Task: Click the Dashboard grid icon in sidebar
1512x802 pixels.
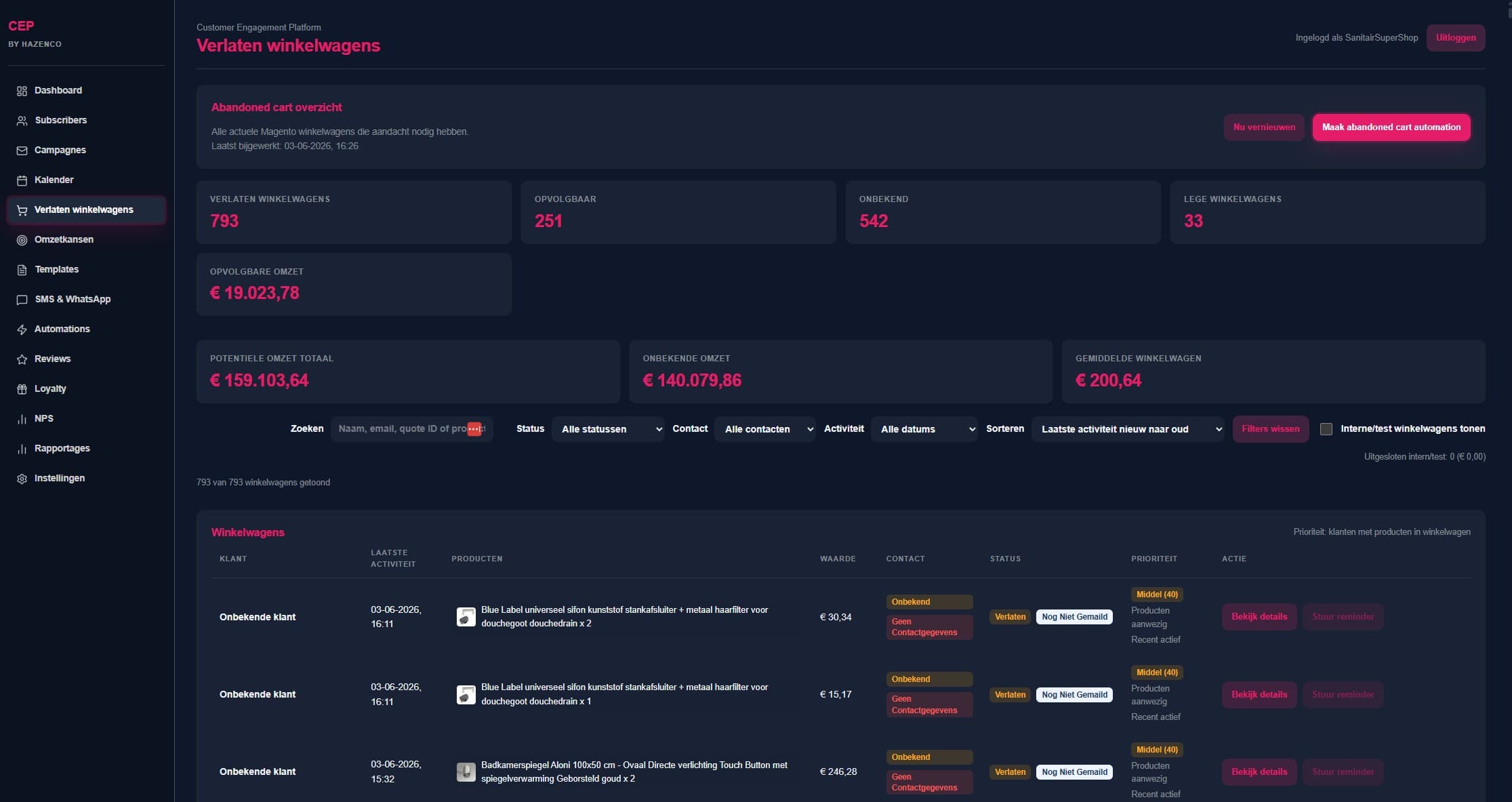Action: pyautogui.click(x=22, y=91)
